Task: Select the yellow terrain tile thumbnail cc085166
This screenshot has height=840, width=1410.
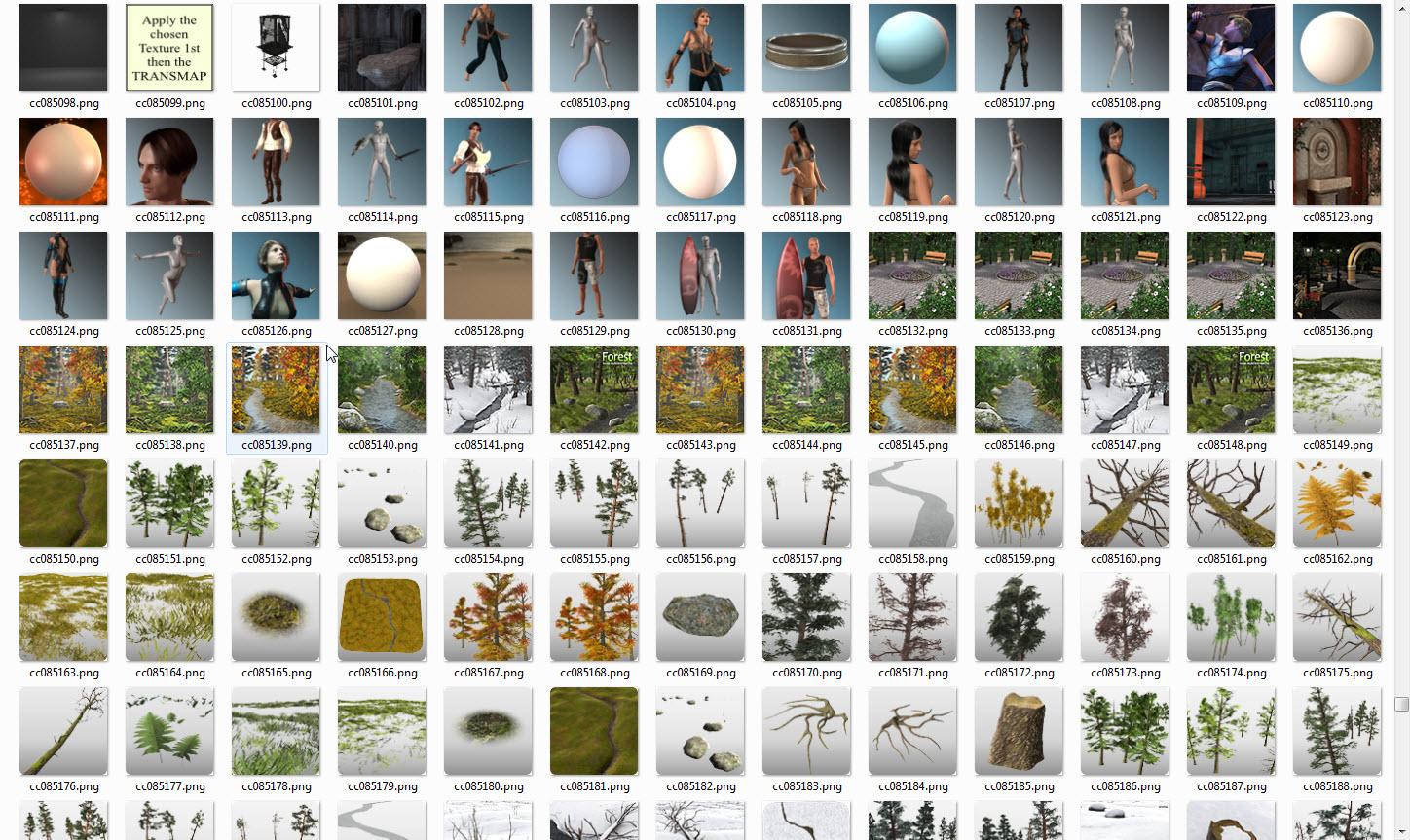Action: coord(382,617)
